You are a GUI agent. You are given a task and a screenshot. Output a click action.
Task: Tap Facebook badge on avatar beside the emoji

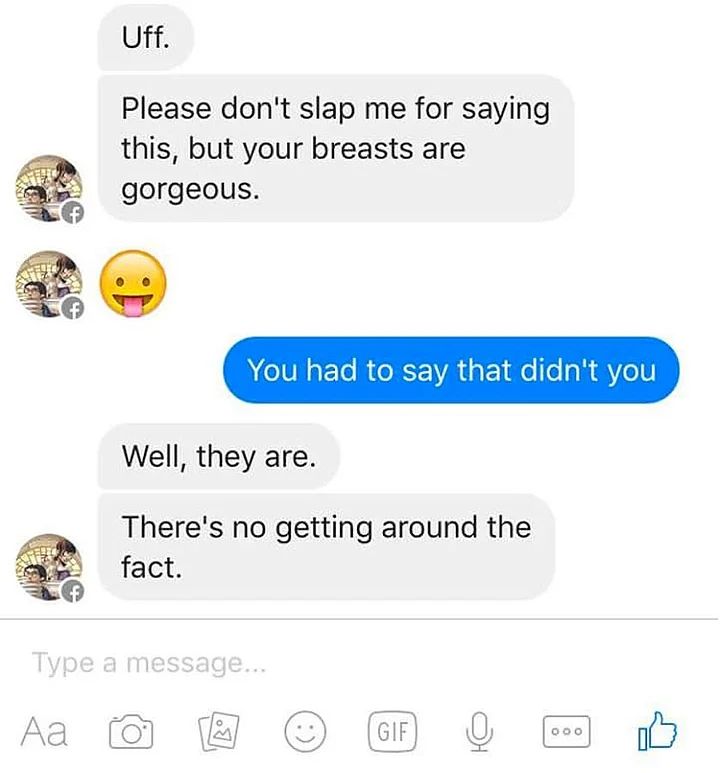pos(72,309)
